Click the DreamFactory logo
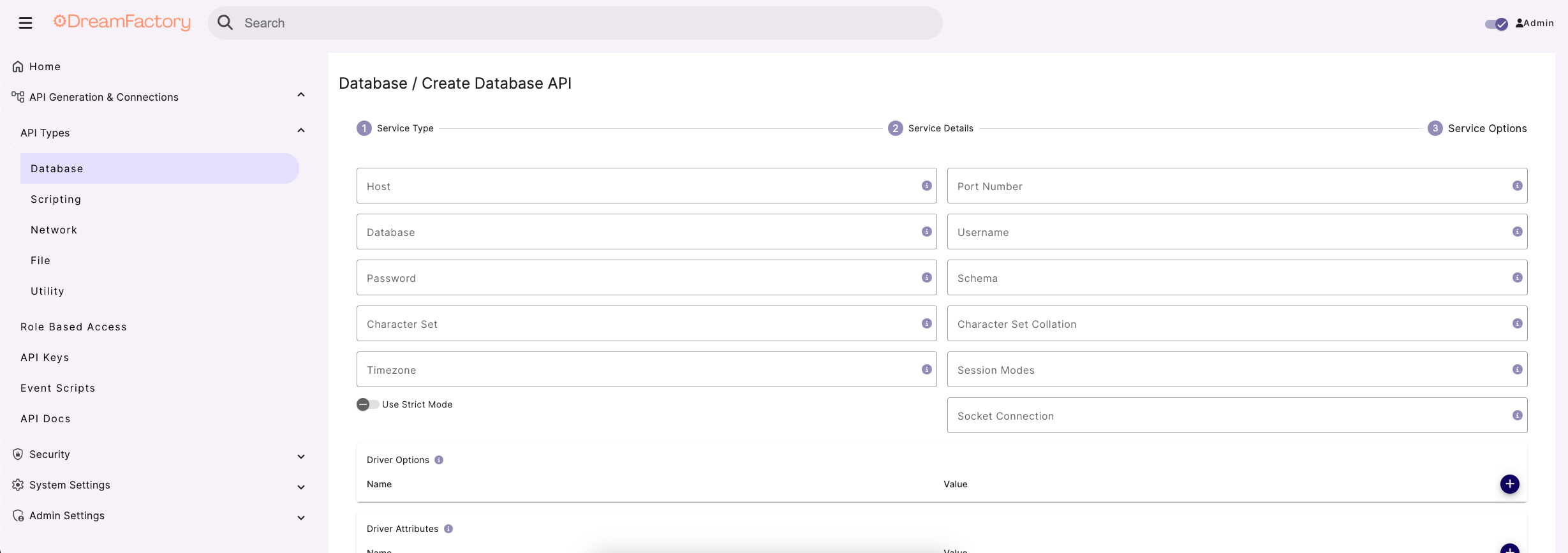The height and width of the screenshot is (553, 1568). click(x=122, y=22)
